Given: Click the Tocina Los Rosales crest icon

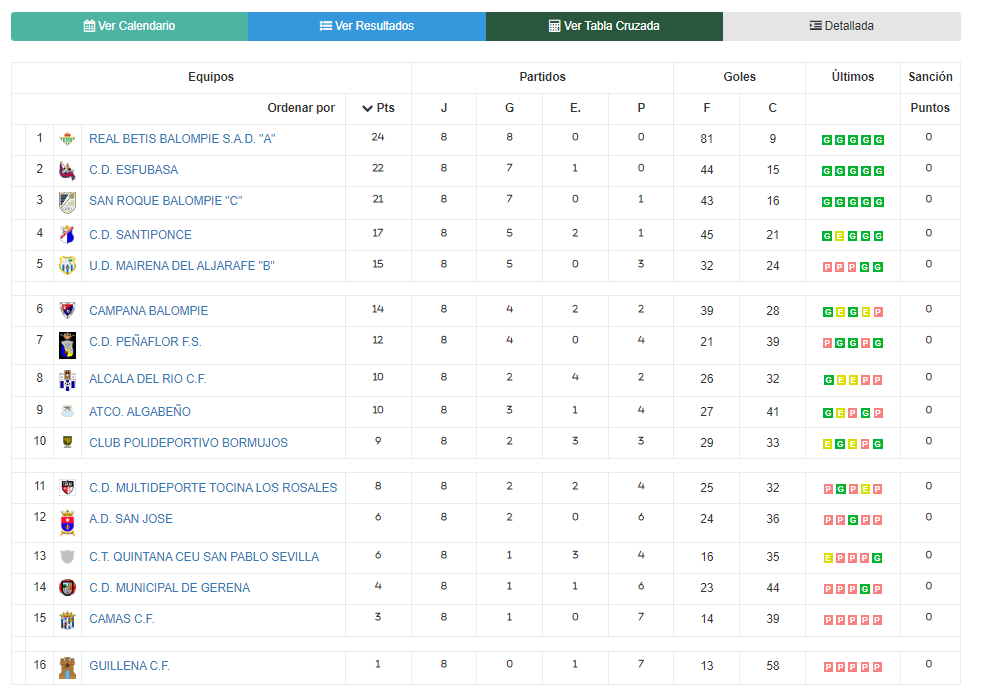Looking at the screenshot, I should point(67,487).
